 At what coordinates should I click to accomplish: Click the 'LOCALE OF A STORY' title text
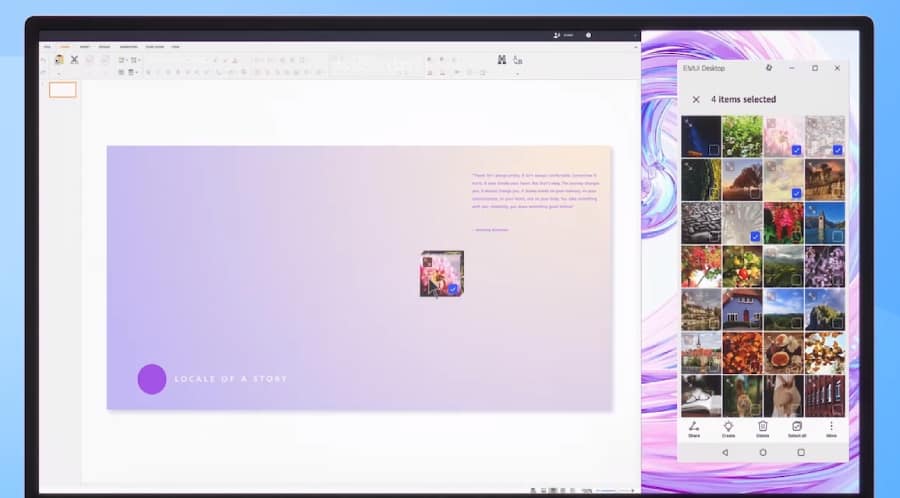pos(230,379)
